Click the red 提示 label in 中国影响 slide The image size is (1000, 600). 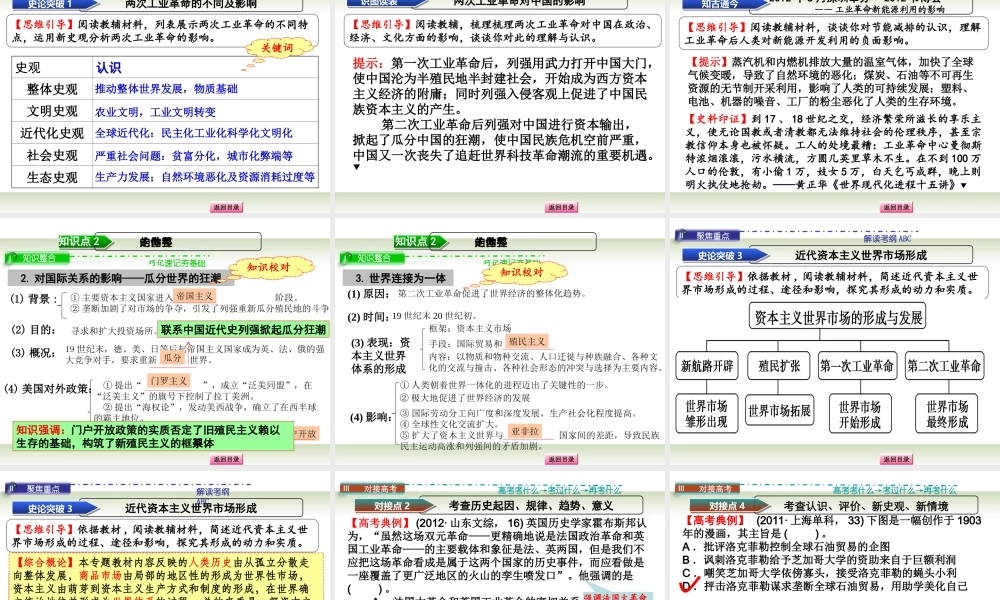(x=368, y=63)
